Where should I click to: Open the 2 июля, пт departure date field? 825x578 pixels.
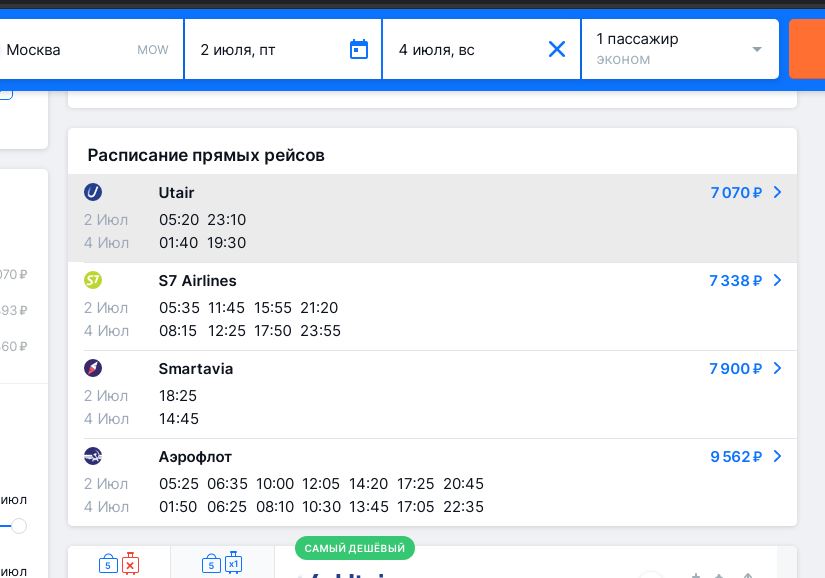[283, 49]
